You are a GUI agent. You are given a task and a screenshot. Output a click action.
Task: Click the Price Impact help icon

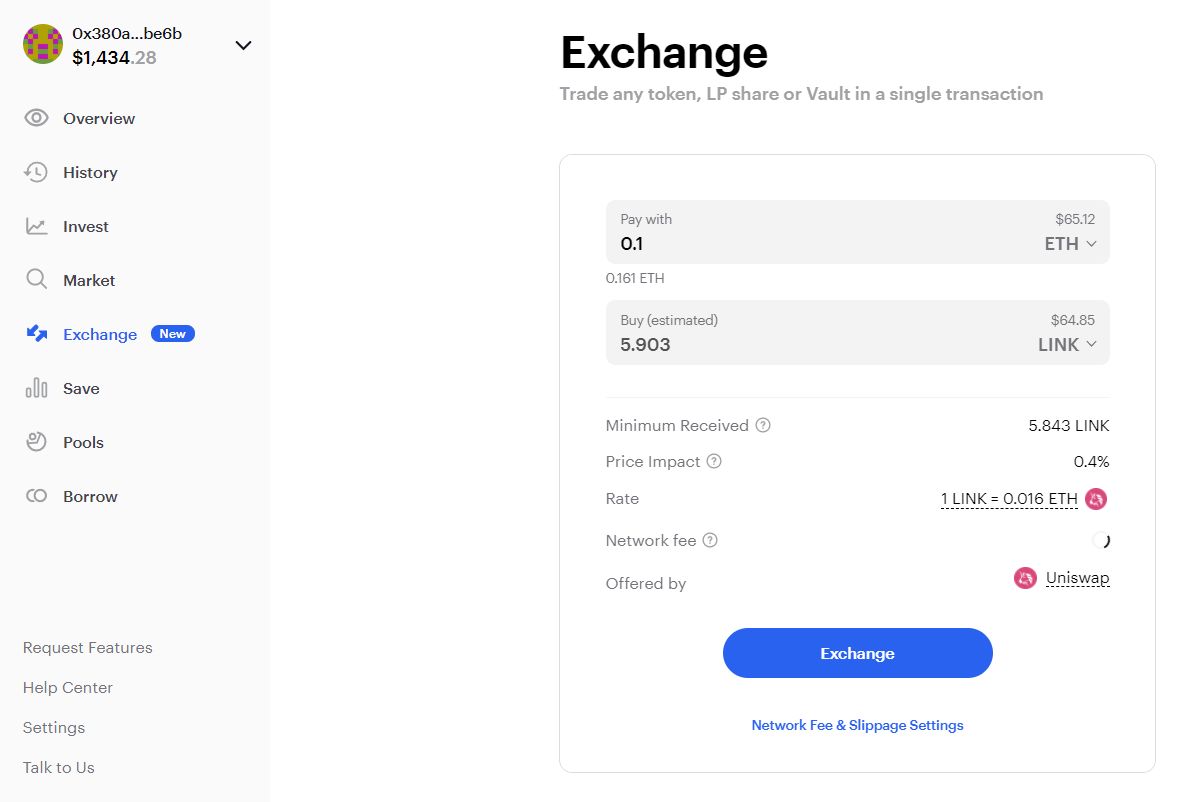pyautogui.click(x=714, y=462)
